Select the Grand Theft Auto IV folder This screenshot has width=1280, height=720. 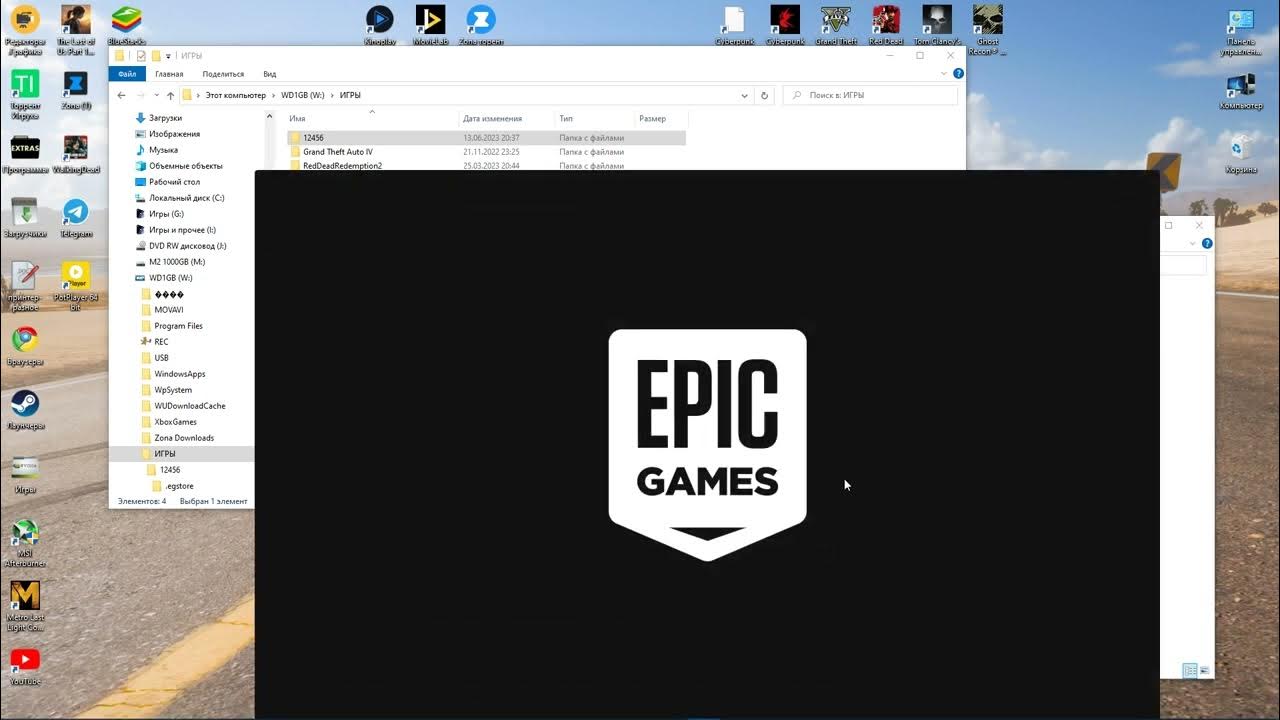[x=486, y=152]
